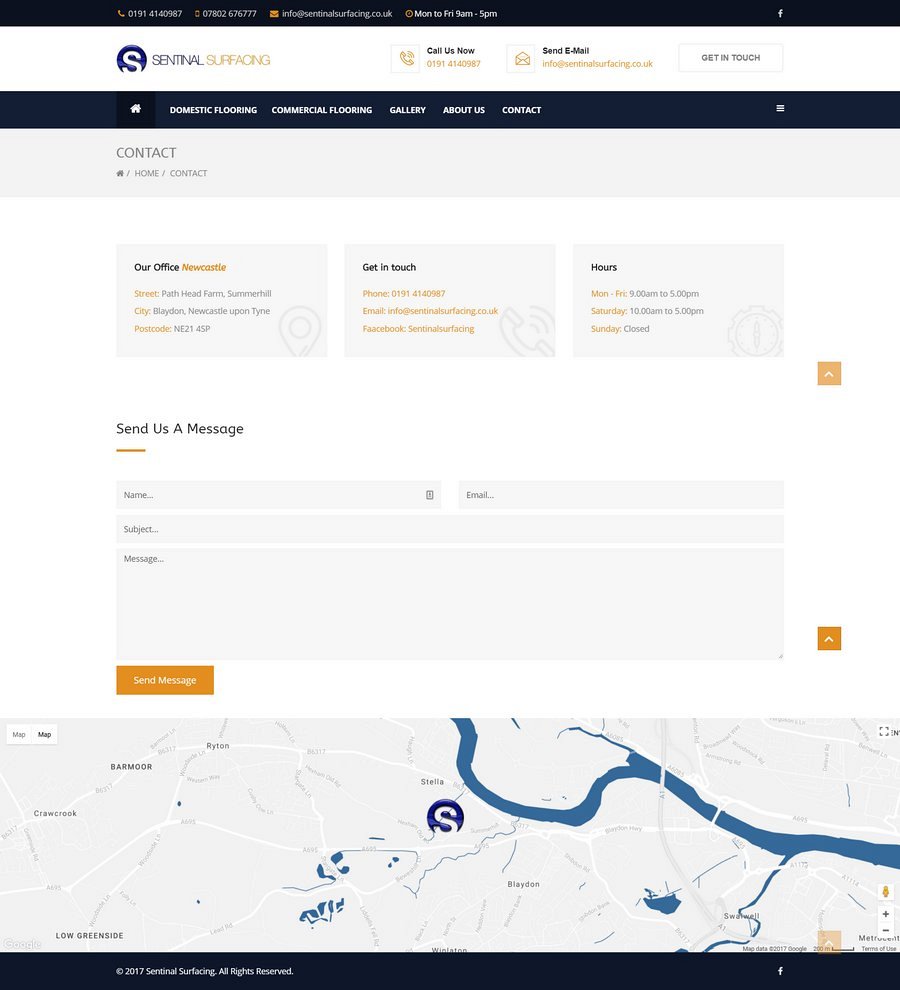Open the hamburger menu icon

(x=780, y=109)
